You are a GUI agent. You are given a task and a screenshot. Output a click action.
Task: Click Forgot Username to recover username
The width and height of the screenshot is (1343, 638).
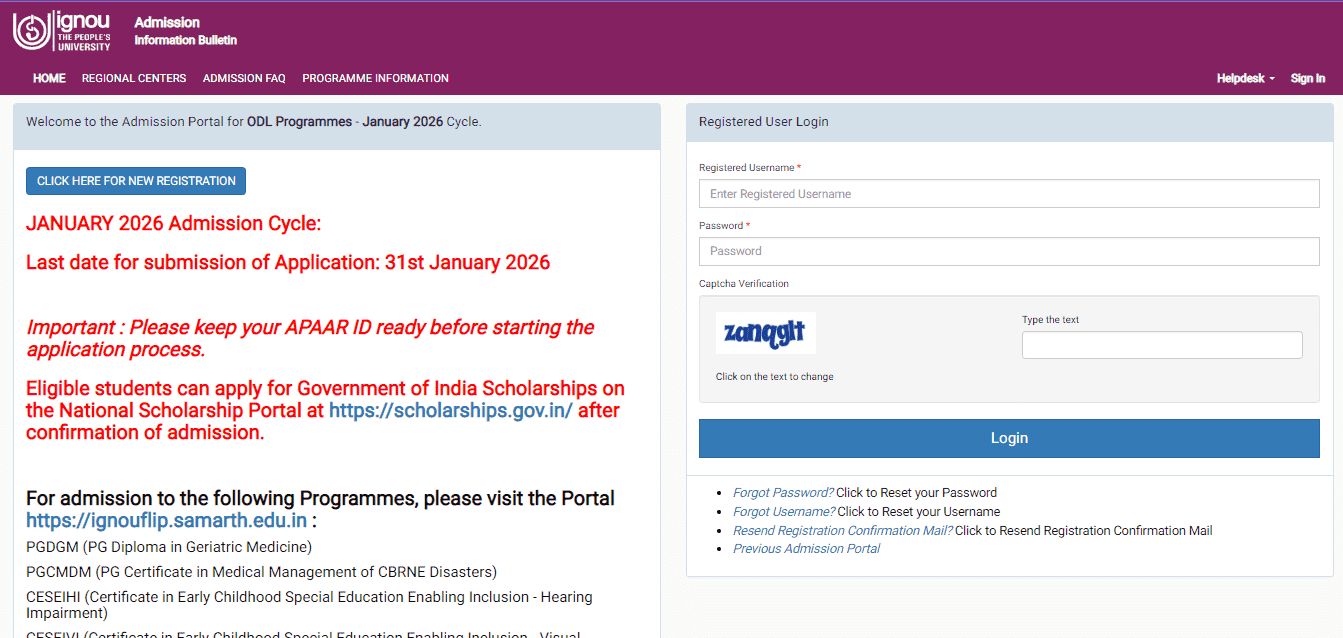(782, 511)
